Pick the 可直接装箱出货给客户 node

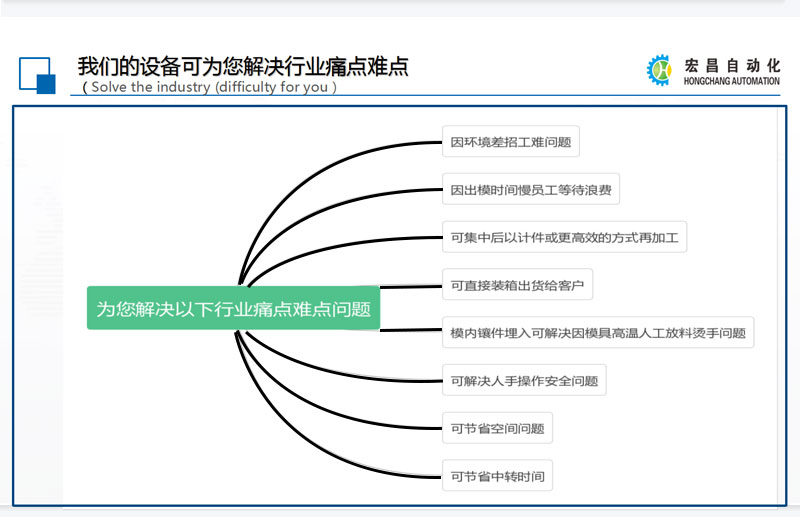(x=517, y=285)
